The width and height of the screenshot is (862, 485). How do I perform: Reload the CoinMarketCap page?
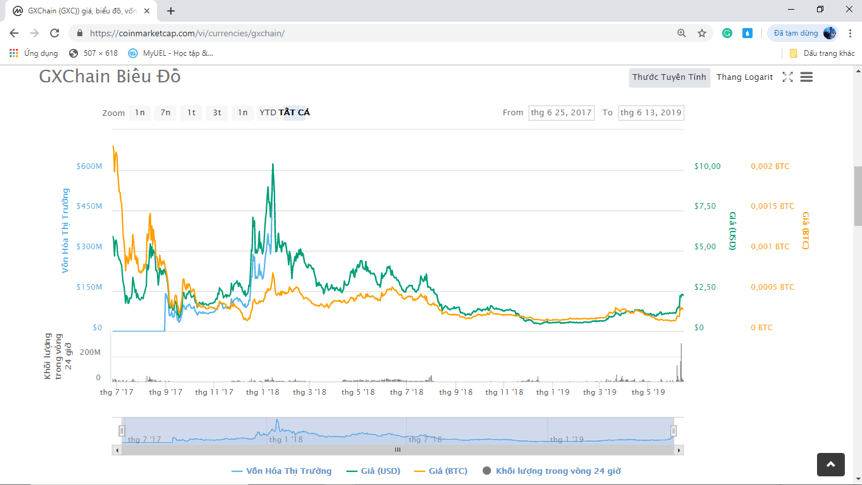[54, 33]
